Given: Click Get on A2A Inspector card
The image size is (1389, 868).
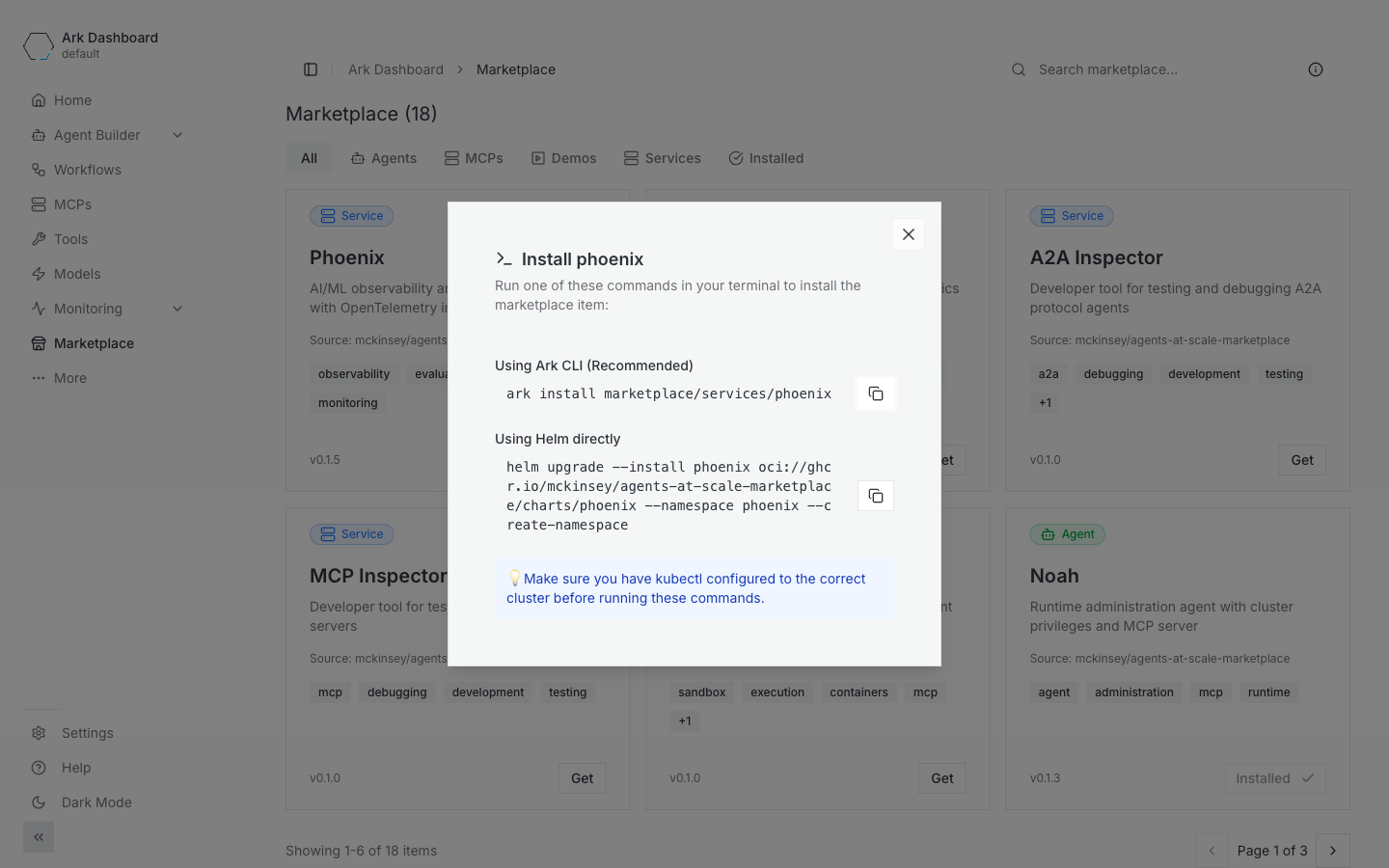Looking at the screenshot, I should (1302, 460).
